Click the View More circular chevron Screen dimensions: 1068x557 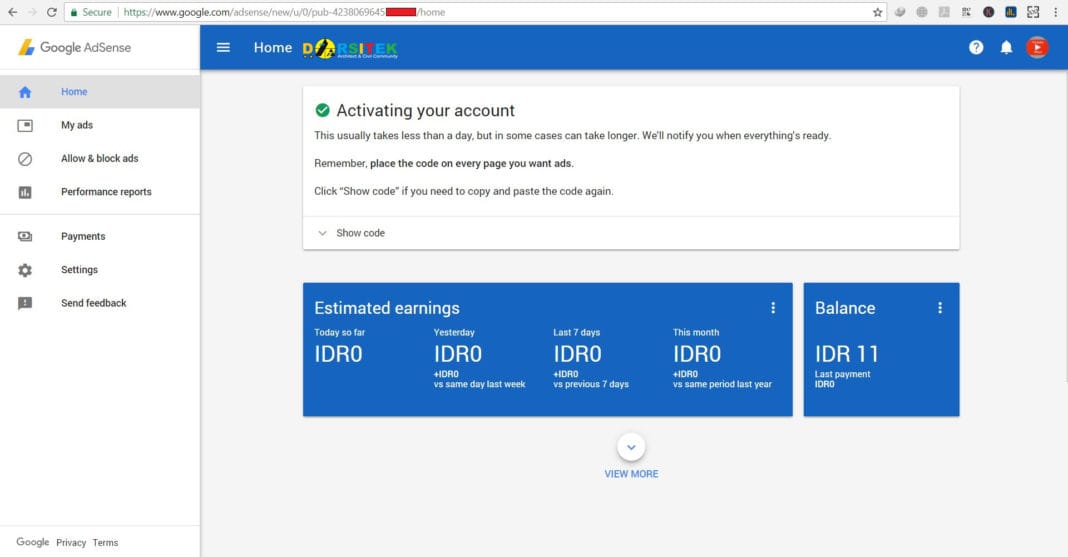631,447
